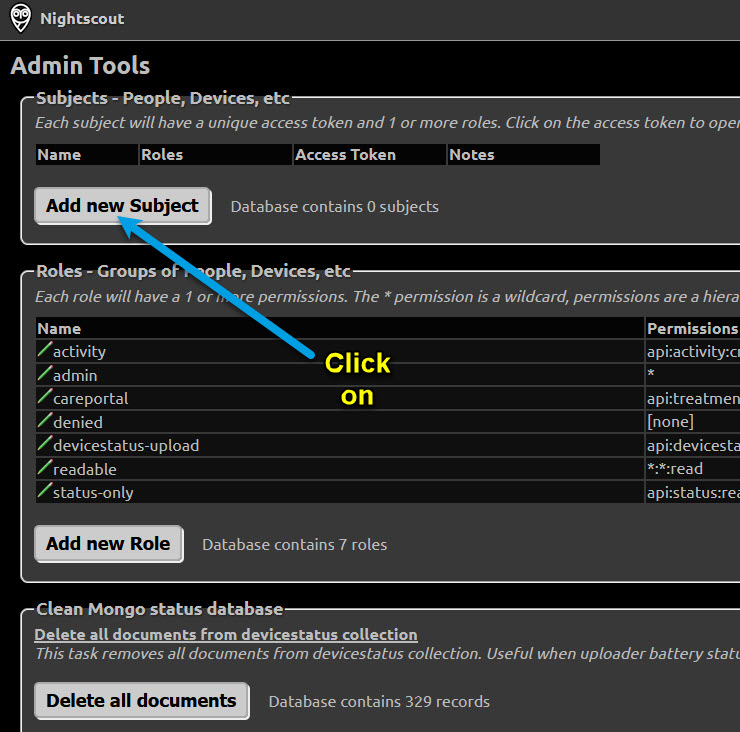Select the 'readable' role name
Screen dimensions: 740x732
pos(85,470)
